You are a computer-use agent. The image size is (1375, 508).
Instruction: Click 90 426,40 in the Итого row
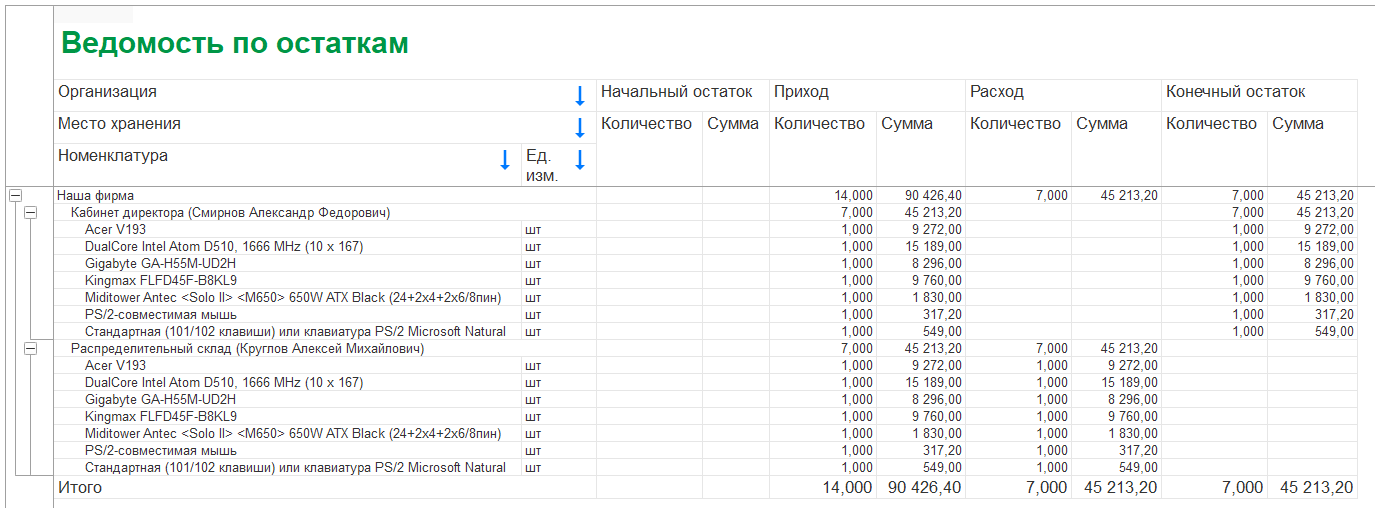(924, 488)
